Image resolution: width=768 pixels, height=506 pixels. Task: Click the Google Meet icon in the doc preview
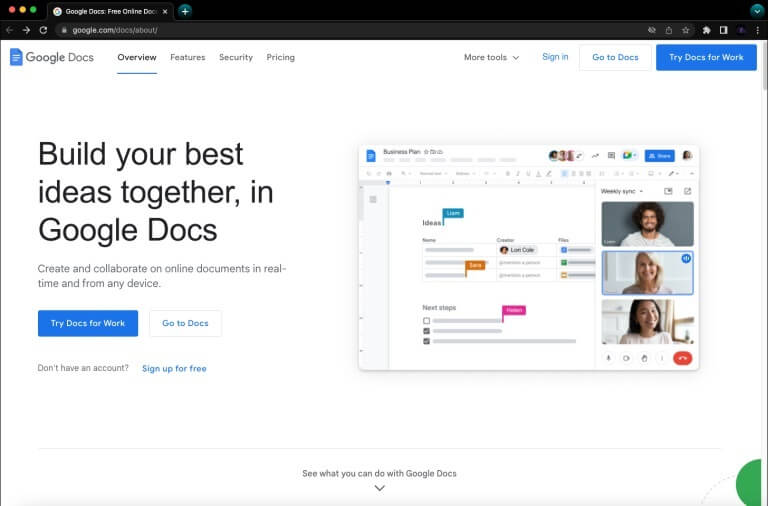[x=629, y=156]
